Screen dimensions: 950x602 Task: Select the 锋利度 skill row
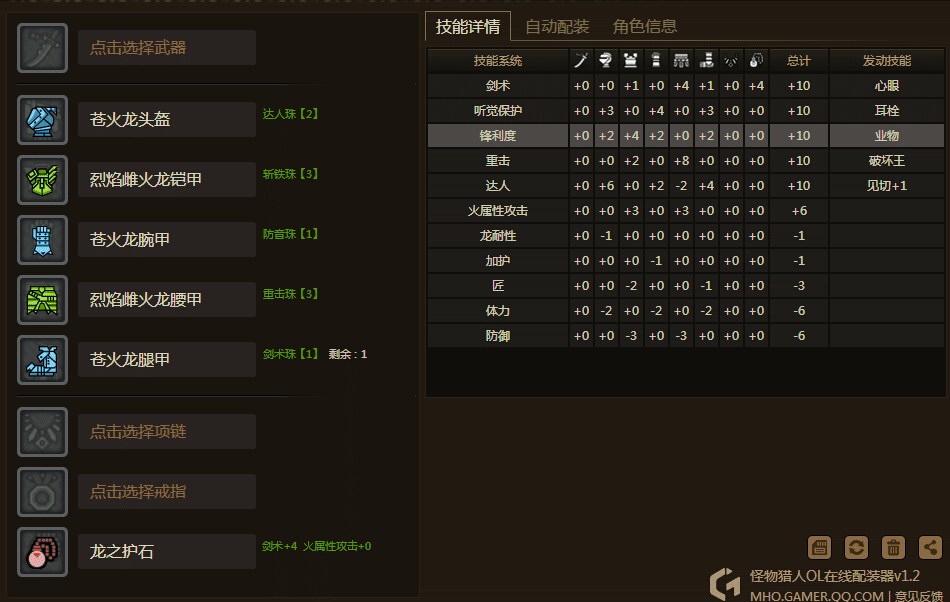(x=497, y=135)
